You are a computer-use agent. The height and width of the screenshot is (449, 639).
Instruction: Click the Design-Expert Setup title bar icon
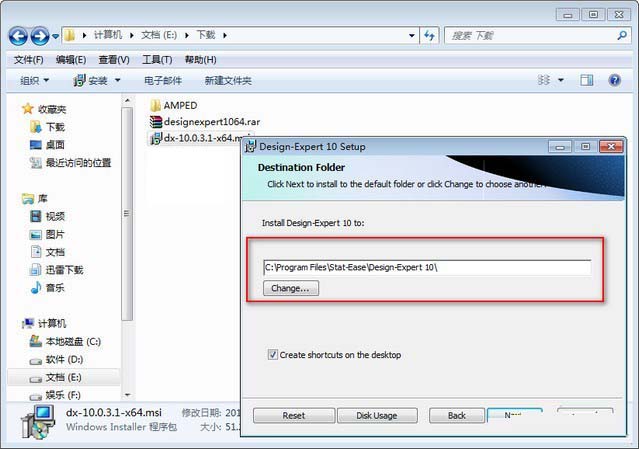tap(250, 146)
